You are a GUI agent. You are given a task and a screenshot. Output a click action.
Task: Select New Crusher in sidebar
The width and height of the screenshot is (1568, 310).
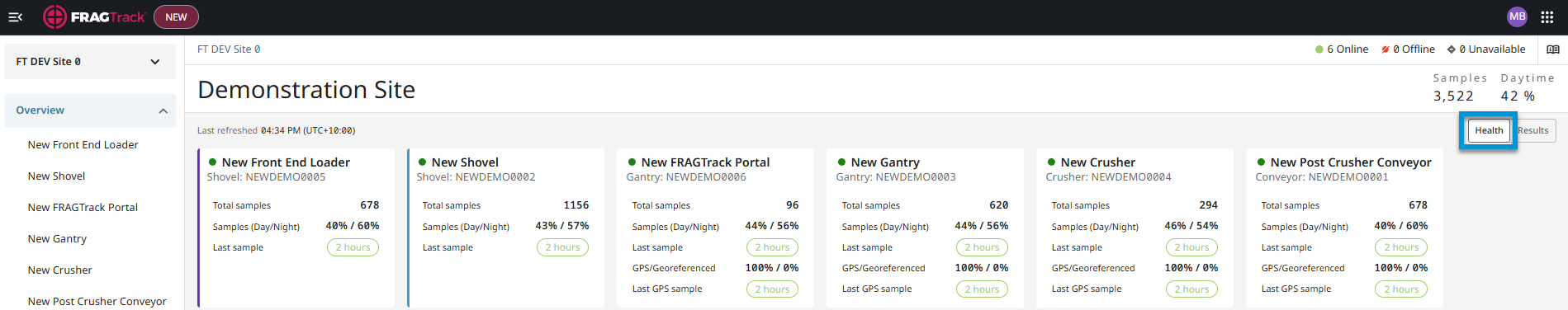[59, 270]
